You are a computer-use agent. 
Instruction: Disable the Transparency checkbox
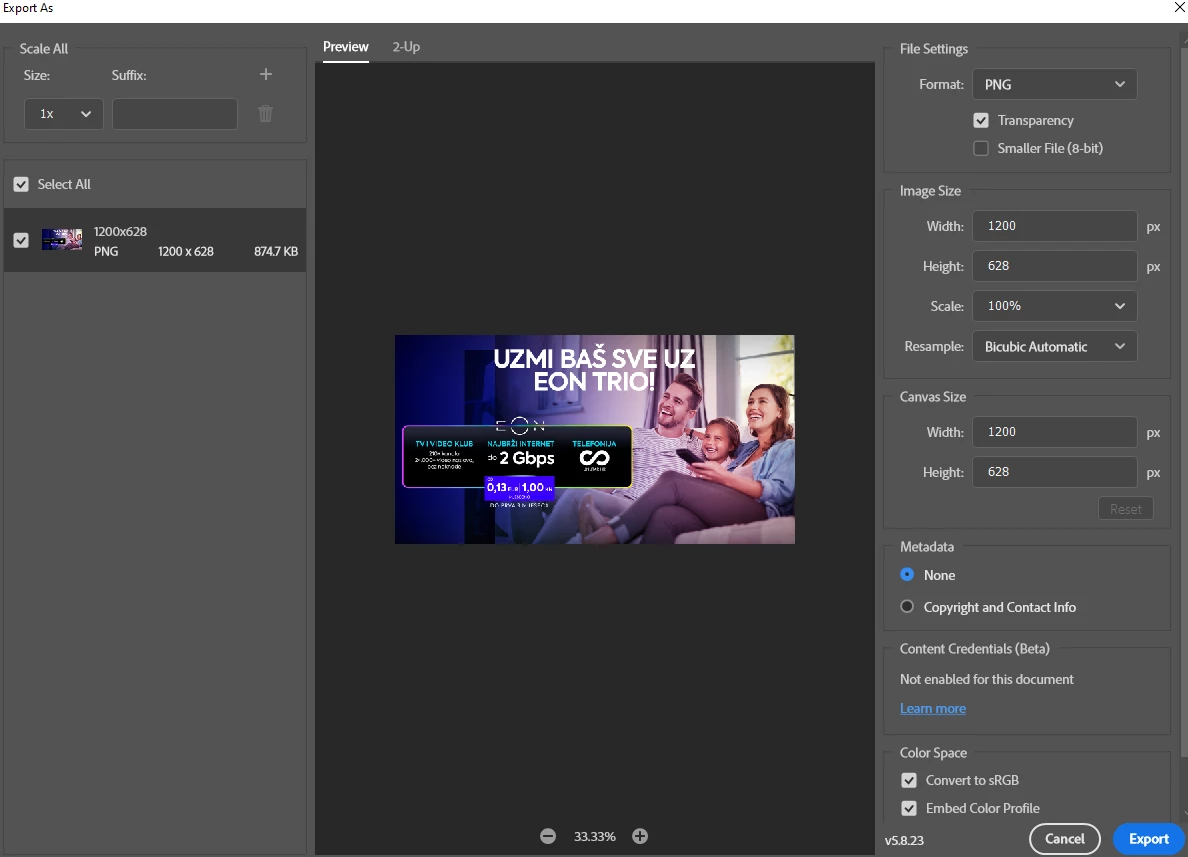click(981, 120)
